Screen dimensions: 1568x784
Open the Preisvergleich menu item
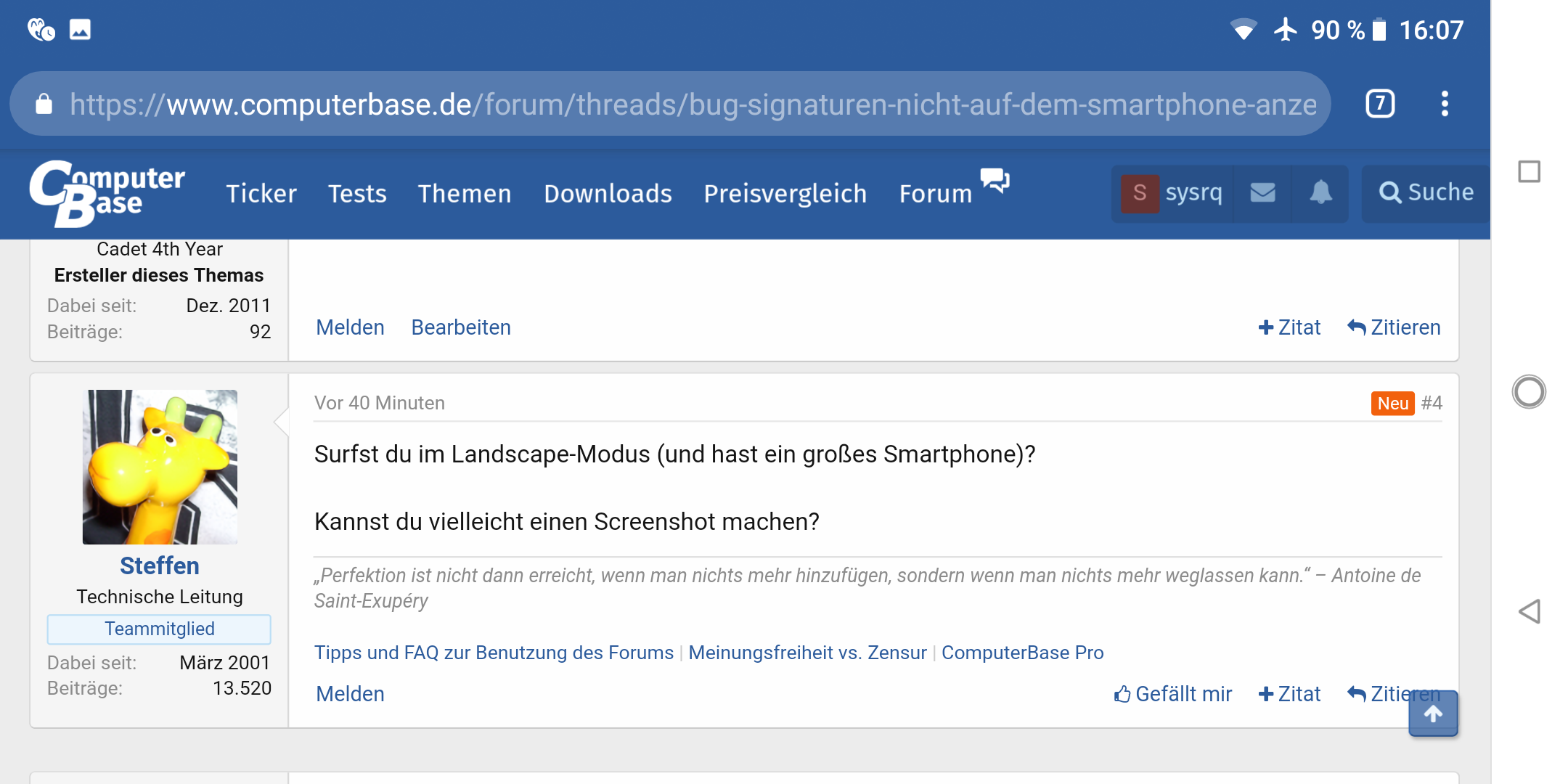(785, 194)
